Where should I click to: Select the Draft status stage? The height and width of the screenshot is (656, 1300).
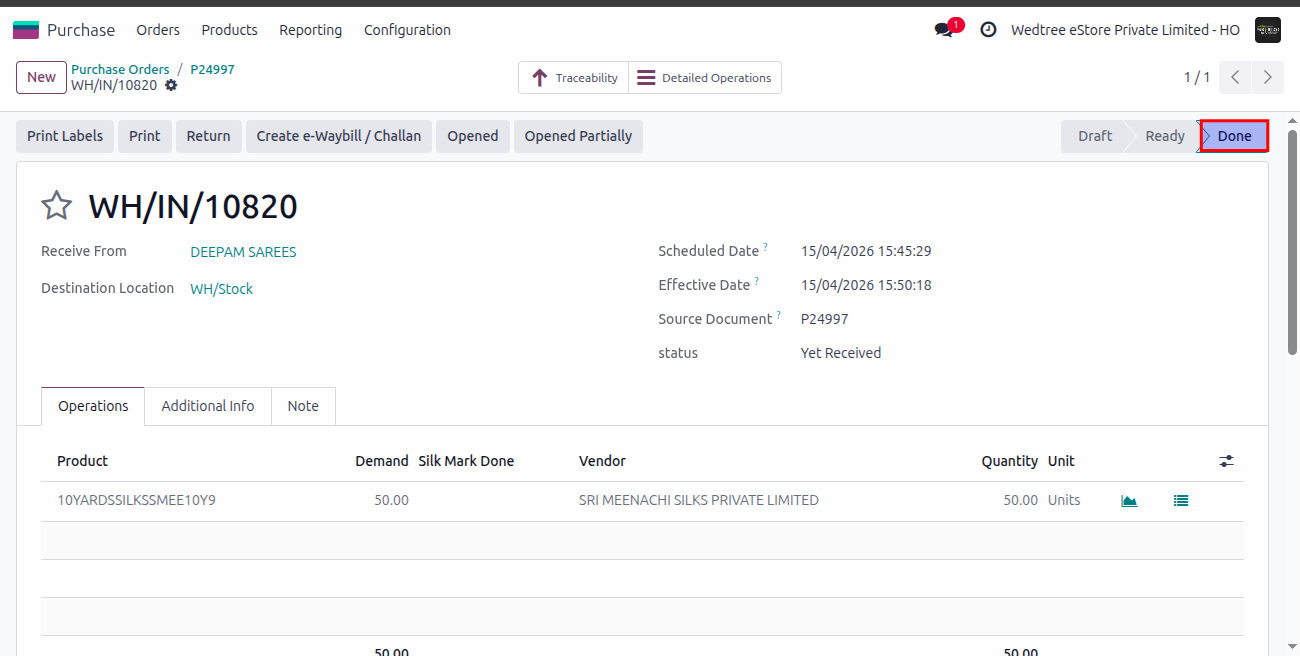coord(1095,136)
